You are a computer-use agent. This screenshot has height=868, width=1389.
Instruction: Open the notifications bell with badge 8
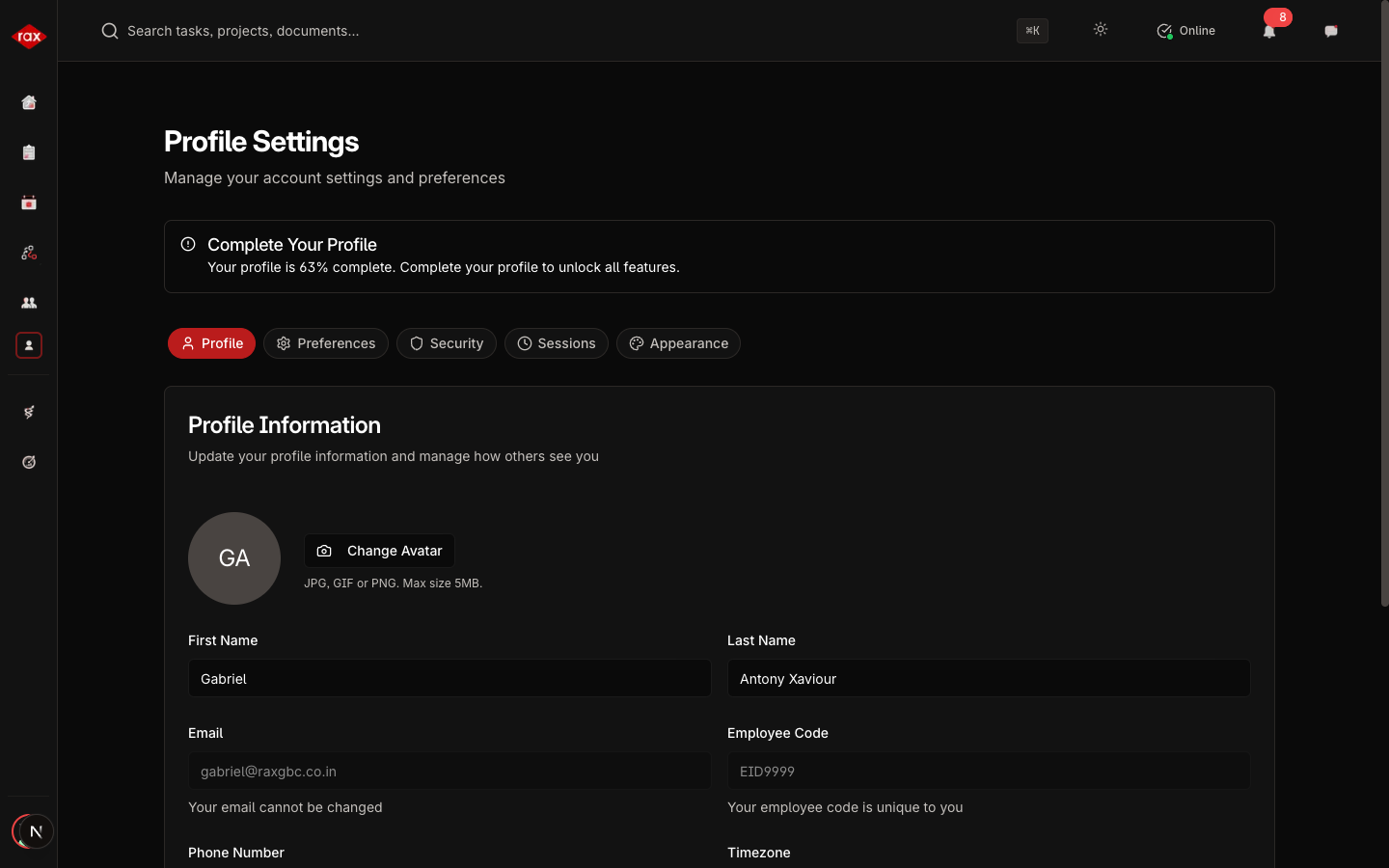1269,31
